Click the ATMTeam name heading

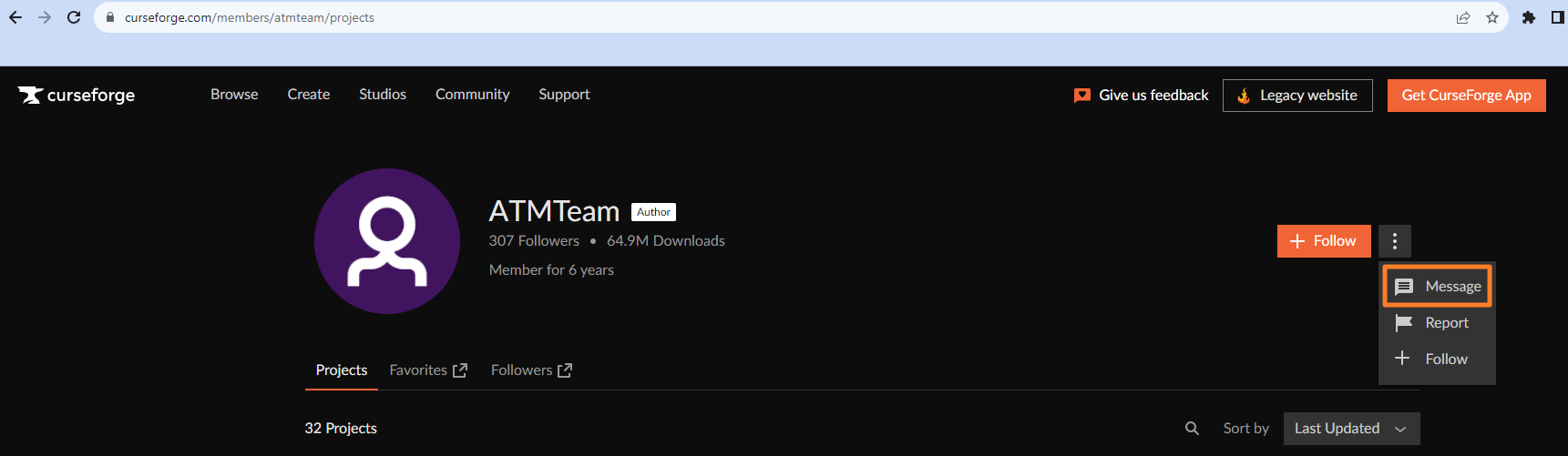(554, 211)
